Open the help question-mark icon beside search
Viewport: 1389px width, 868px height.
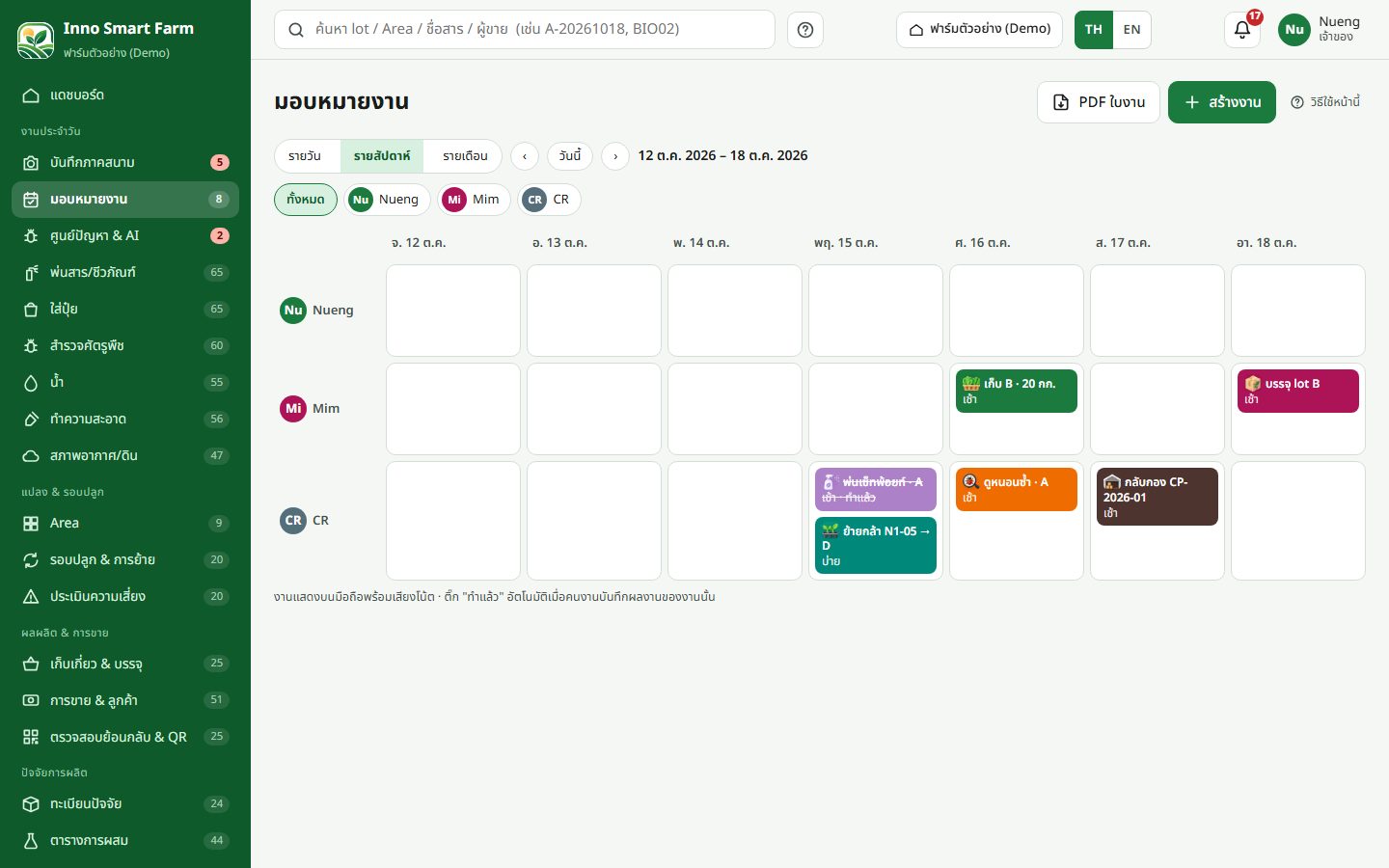click(805, 30)
